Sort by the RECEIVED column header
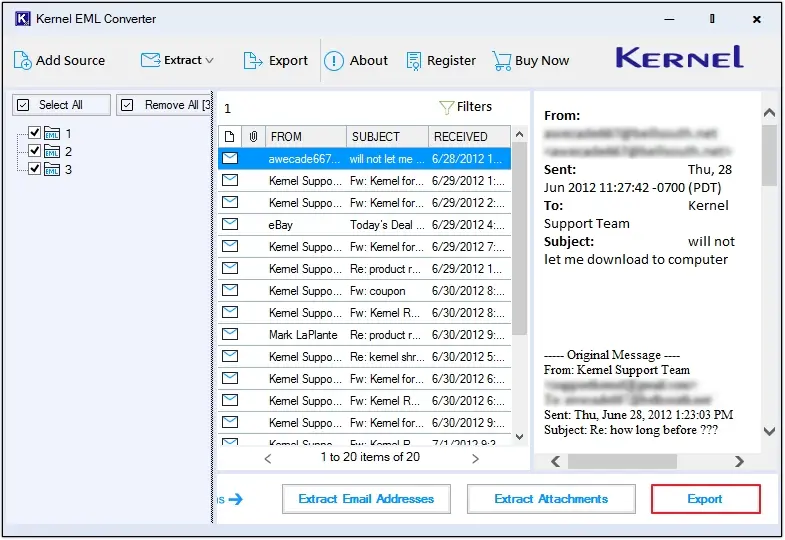The width and height of the screenshot is (785, 540). 469,137
